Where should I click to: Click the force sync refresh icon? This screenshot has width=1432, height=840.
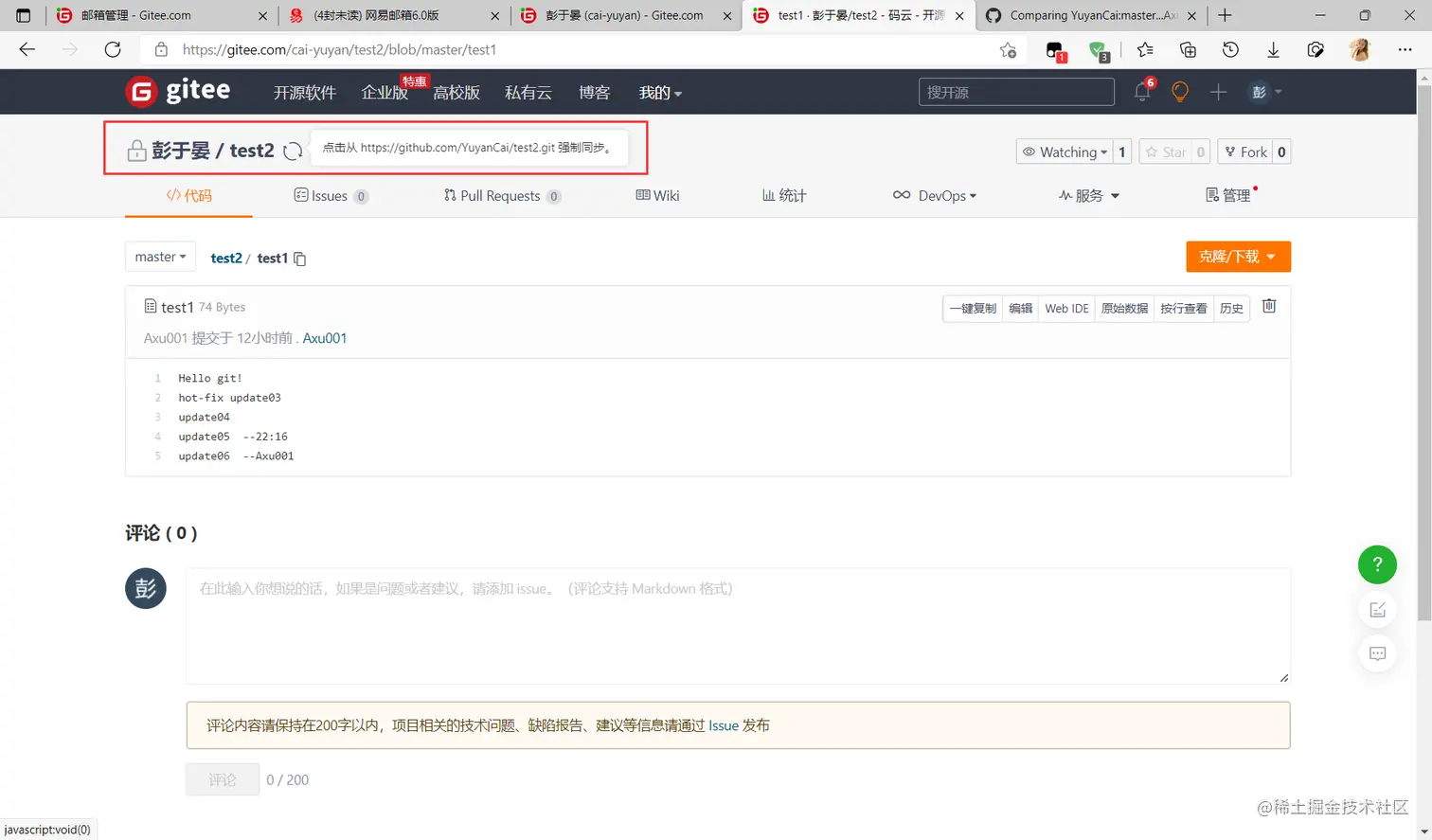pos(293,151)
